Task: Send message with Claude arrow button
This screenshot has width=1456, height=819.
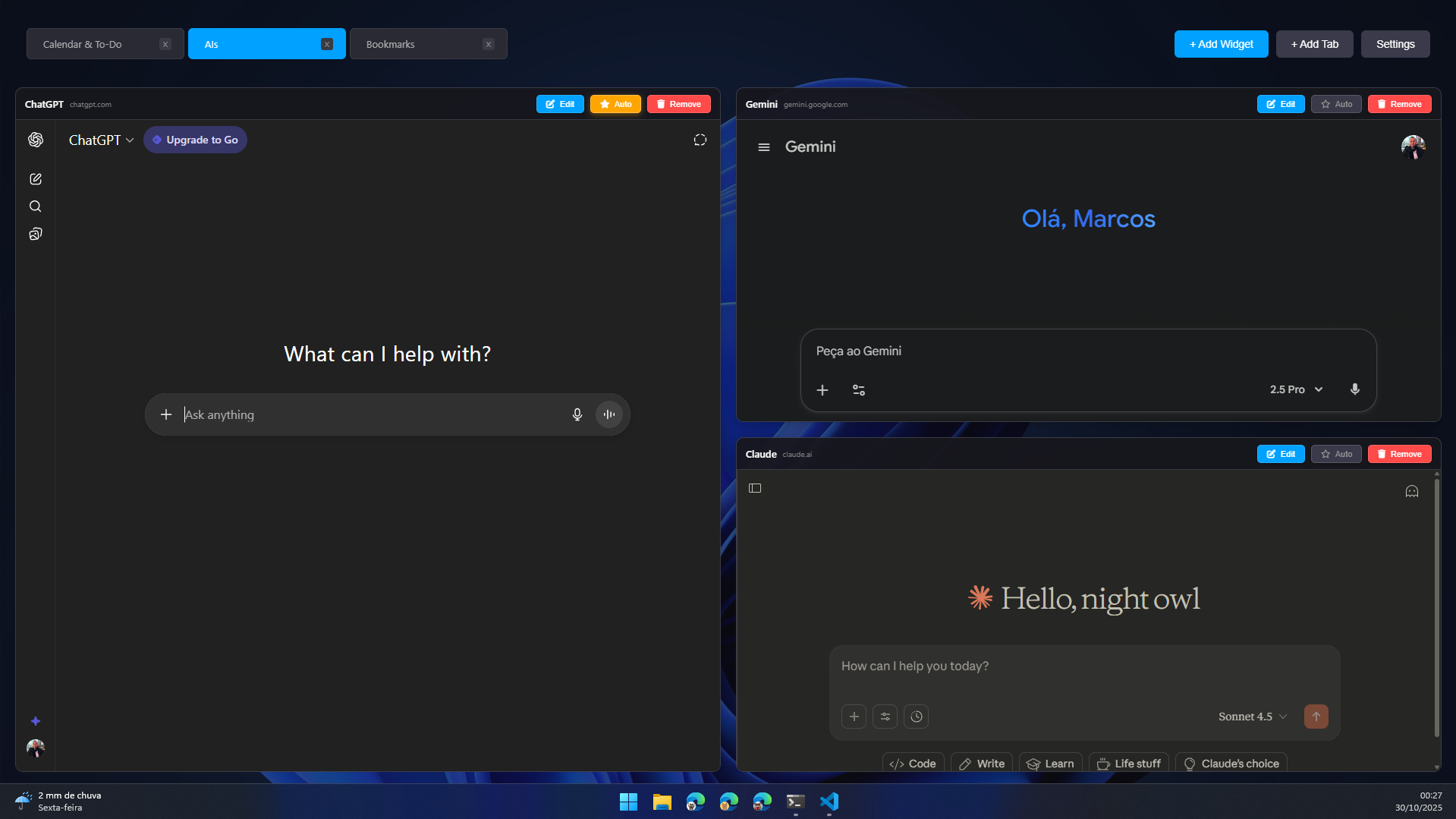Action: (x=1316, y=717)
